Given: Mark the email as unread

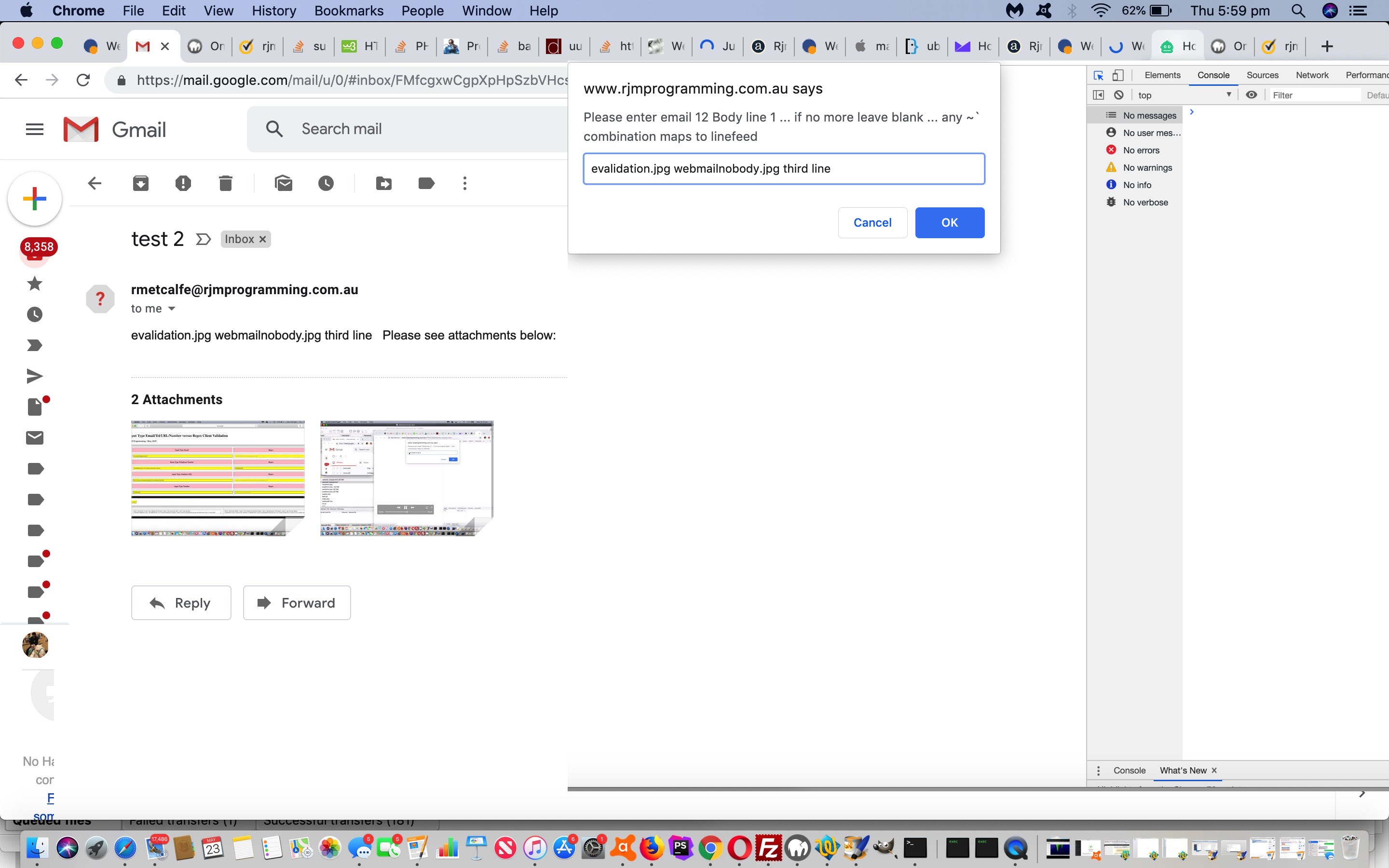Looking at the screenshot, I should 284,184.
